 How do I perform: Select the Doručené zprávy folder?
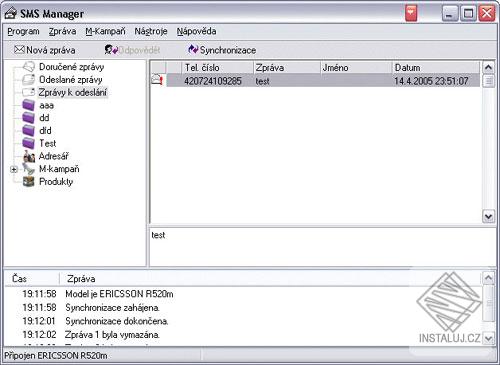click(72, 67)
